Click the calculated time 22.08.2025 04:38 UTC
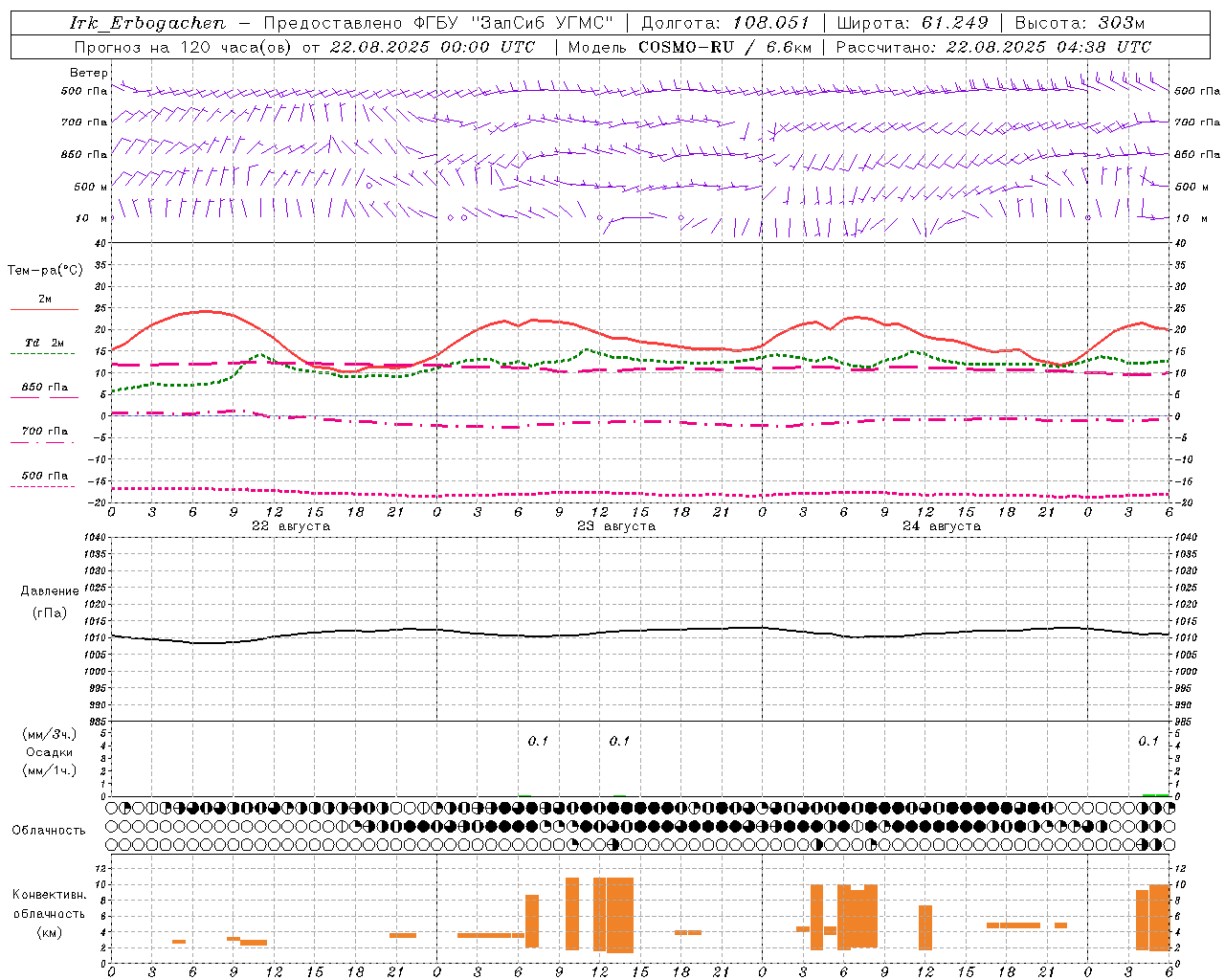Viewport: 1225px width, 980px height. click(x=1049, y=47)
